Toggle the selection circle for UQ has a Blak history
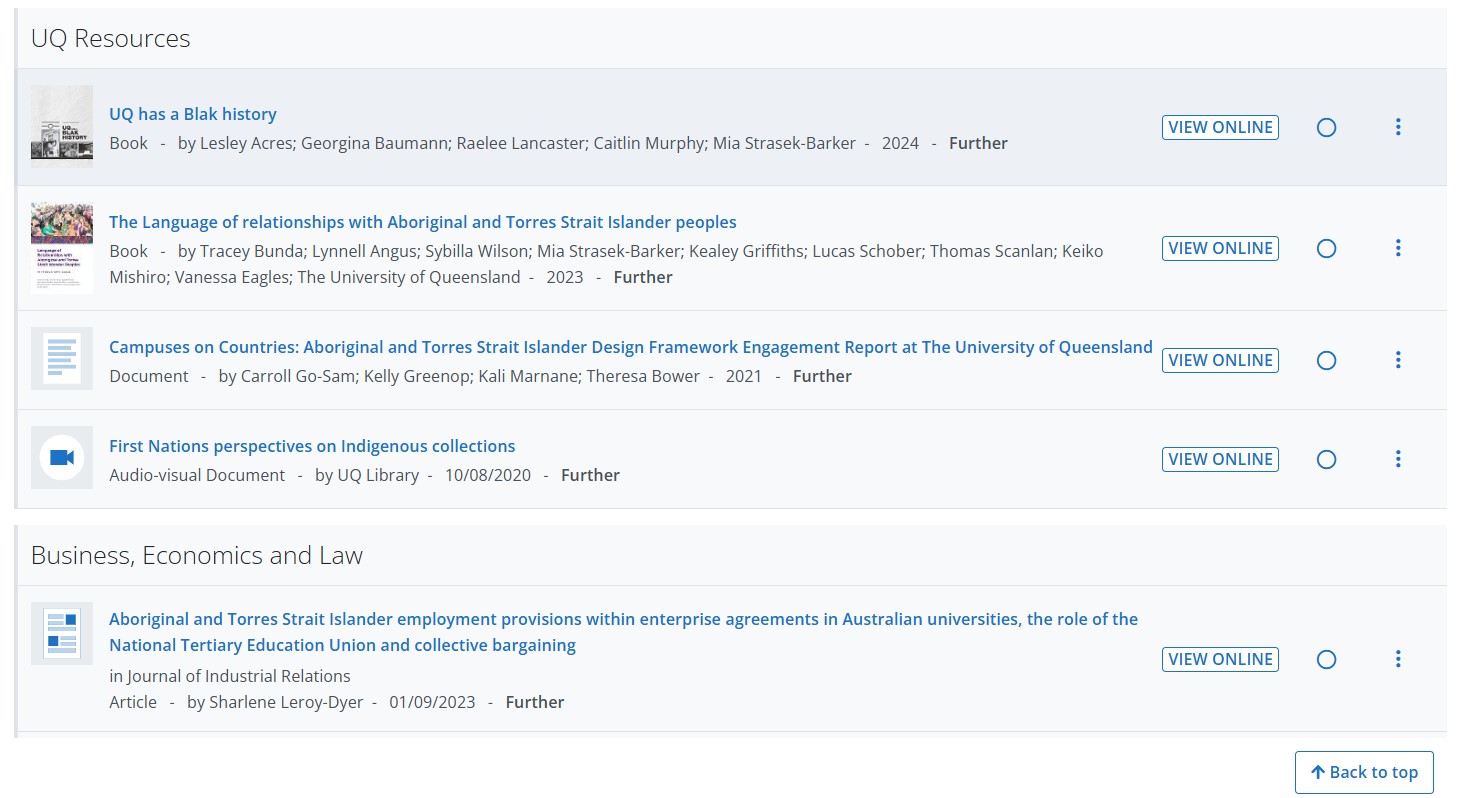The width and height of the screenshot is (1457, 798). (1326, 127)
